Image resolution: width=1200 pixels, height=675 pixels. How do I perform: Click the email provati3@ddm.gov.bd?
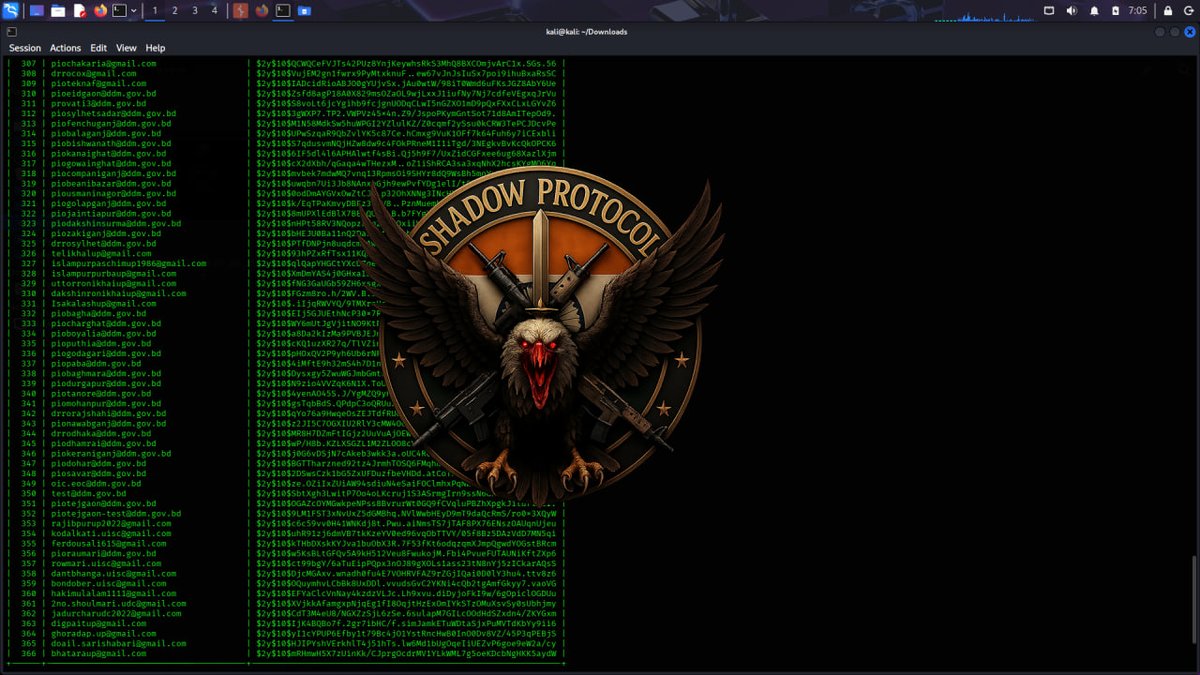click(98, 103)
